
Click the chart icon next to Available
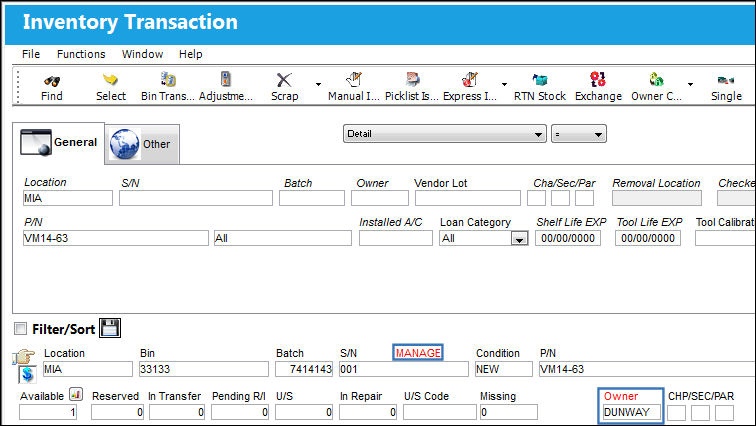pyautogui.click(x=76, y=394)
